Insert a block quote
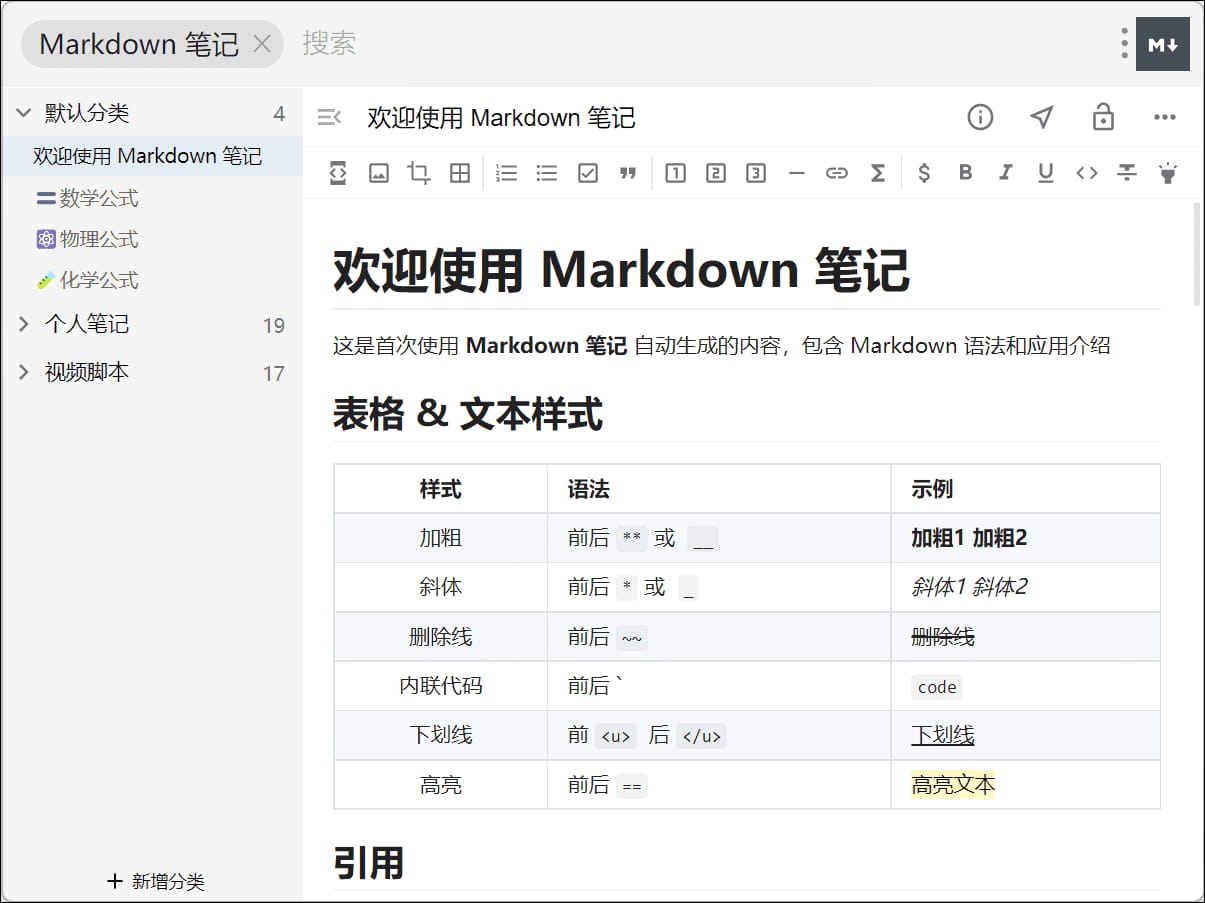 (x=628, y=173)
